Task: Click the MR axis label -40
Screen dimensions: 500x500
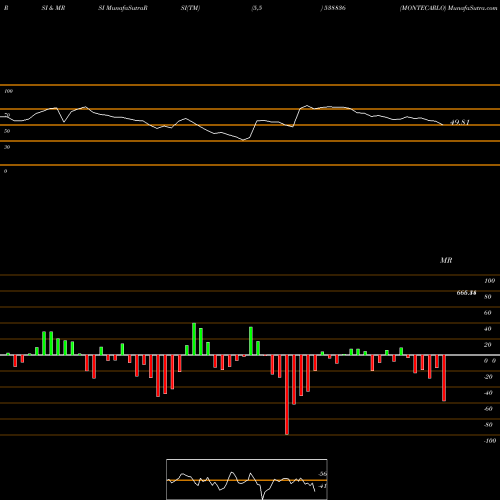Action: pos(488,393)
